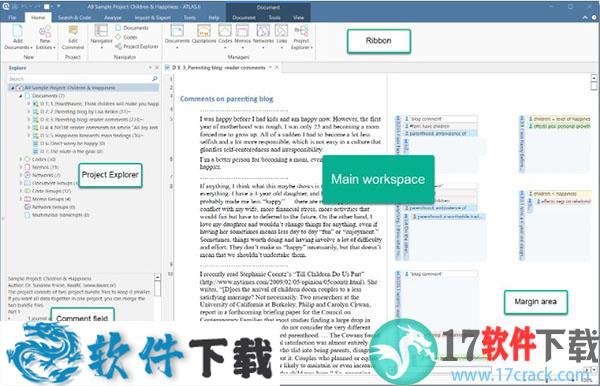Screen dimensions: 600x386
Task: Expand the Codes tree node
Action: [21, 159]
